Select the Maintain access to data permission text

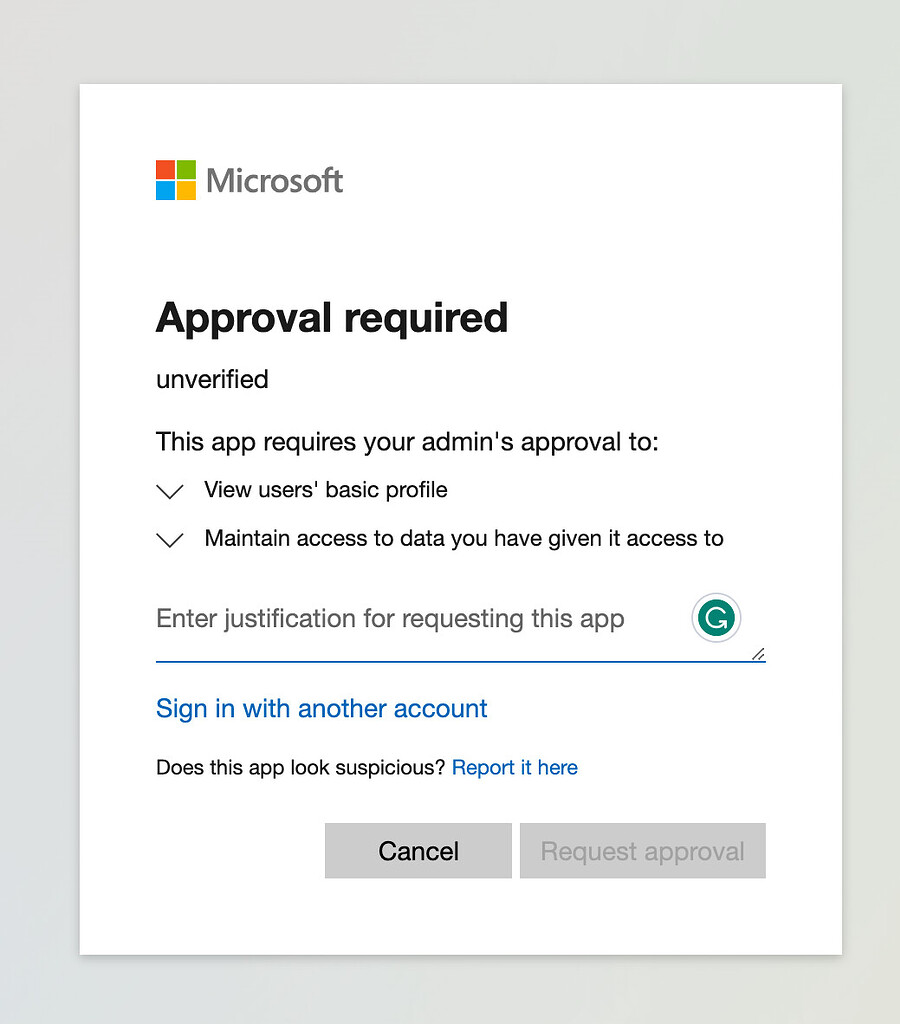464,538
